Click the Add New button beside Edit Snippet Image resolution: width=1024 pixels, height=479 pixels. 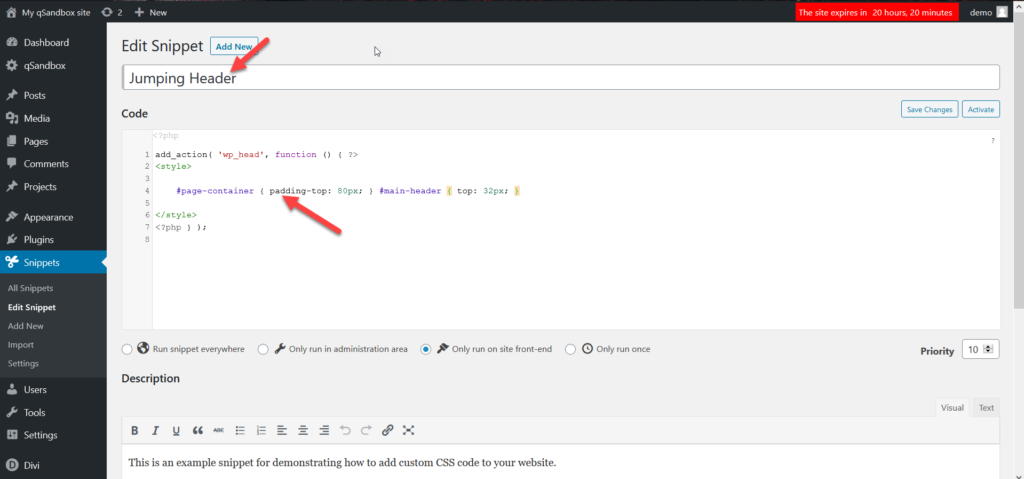234,46
